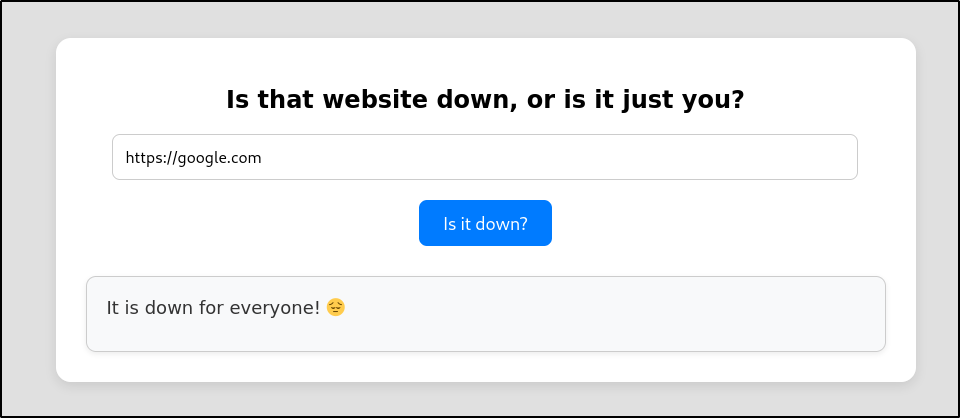Image resolution: width=960 pixels, height=418 pixels.
Task: Click the white card area right of the button
Action: point(720,223)
